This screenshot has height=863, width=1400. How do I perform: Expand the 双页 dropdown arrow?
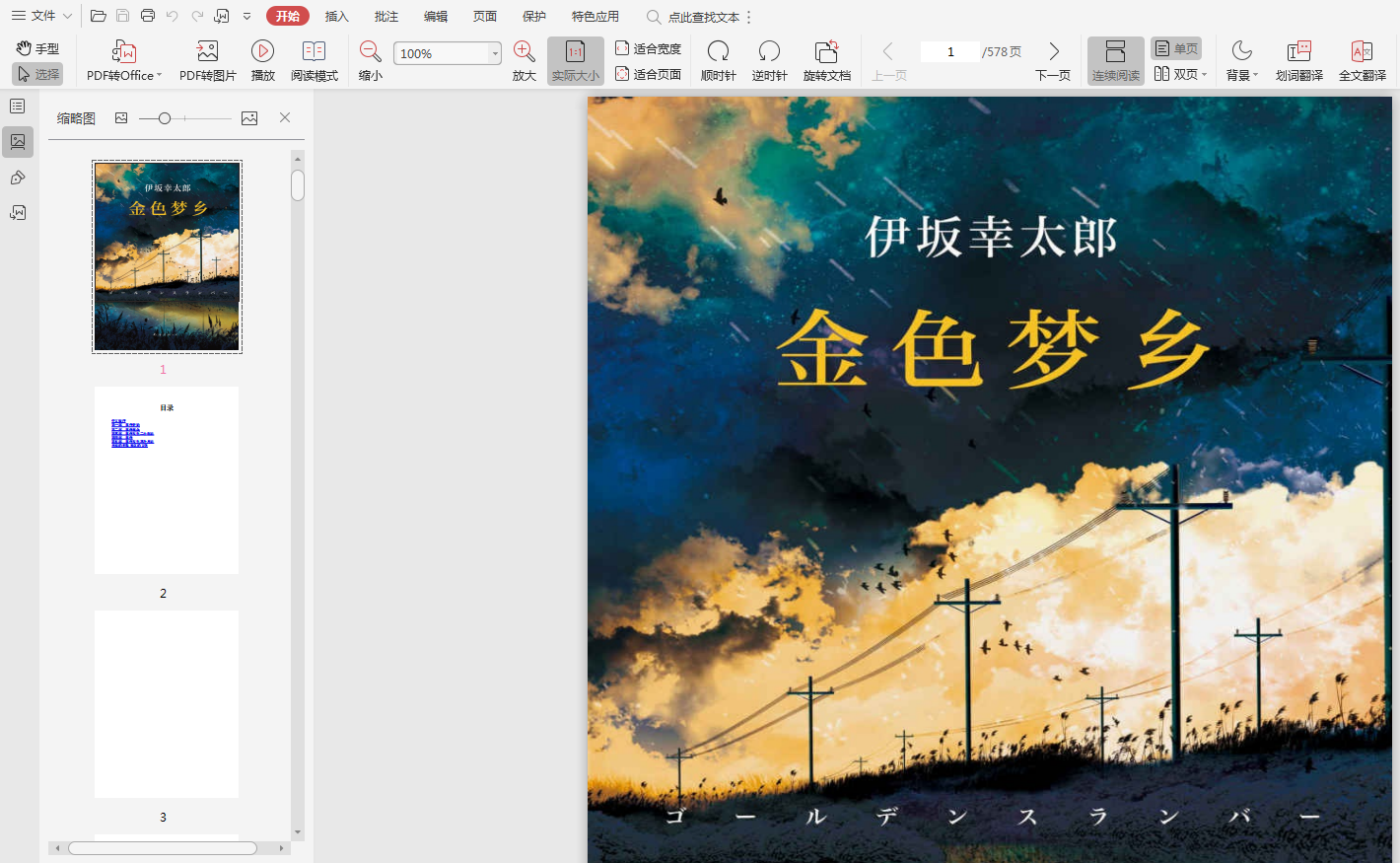(x=1205, y=75)
